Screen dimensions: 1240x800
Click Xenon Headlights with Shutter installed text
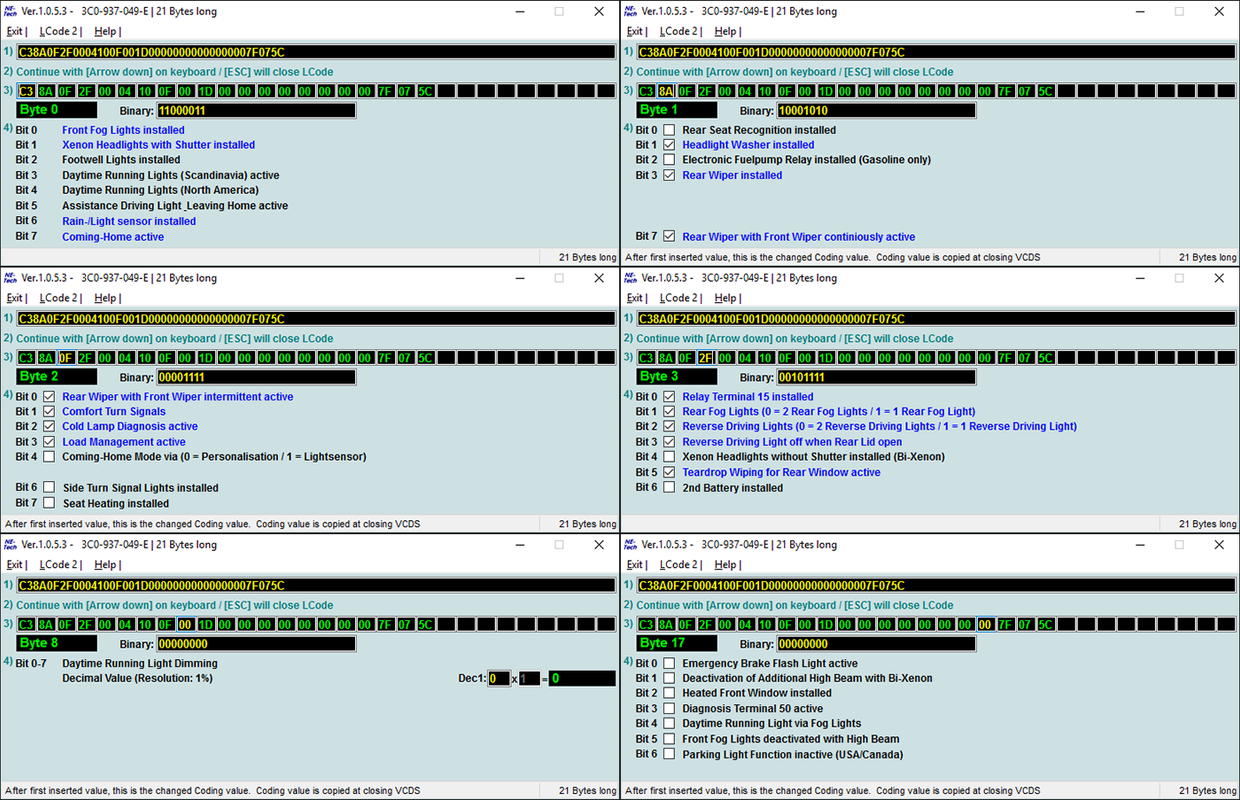(x=159, y=145)
